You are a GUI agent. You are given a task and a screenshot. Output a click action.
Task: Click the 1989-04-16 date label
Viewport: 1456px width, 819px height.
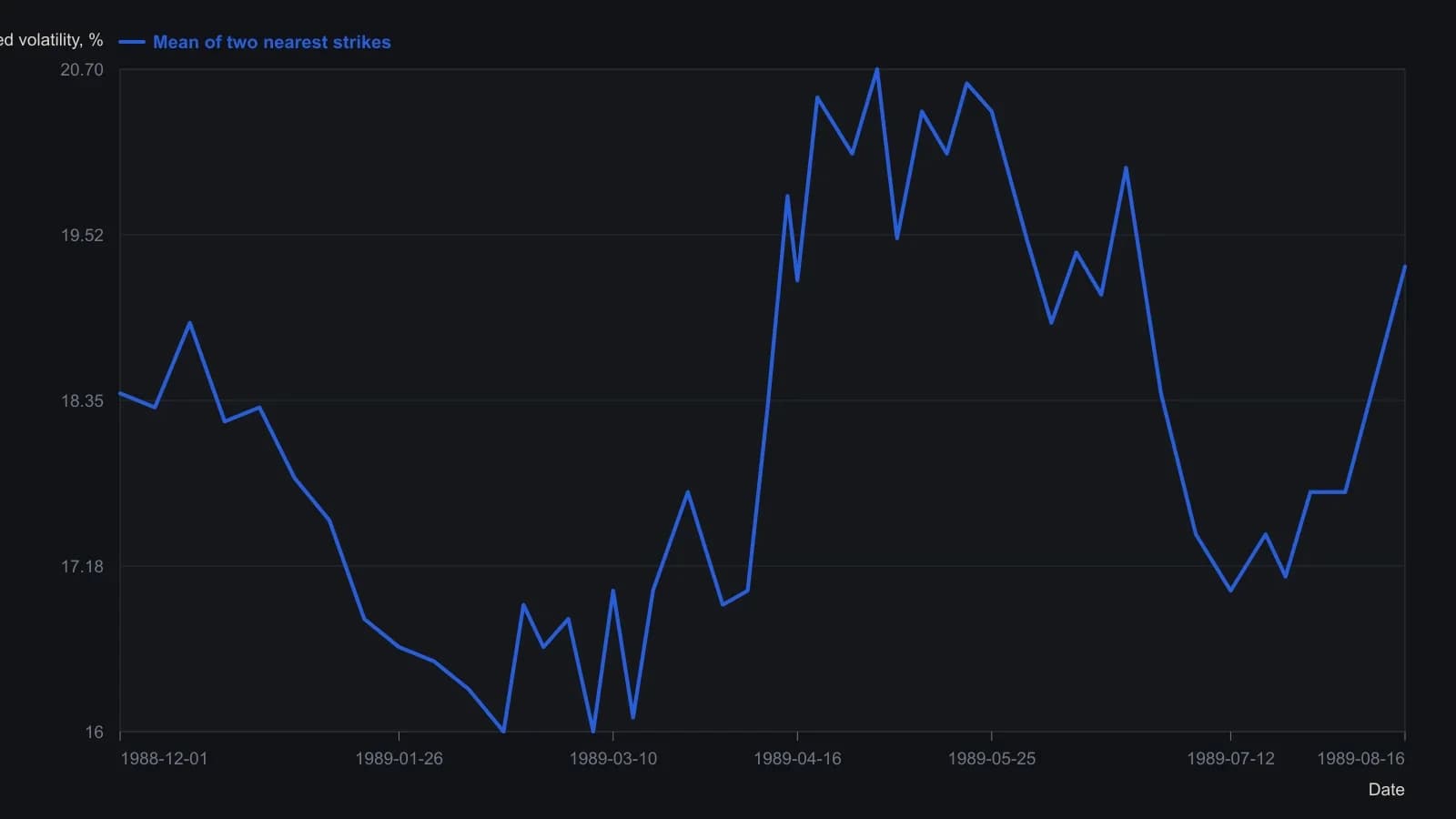[x=797, y=758]
